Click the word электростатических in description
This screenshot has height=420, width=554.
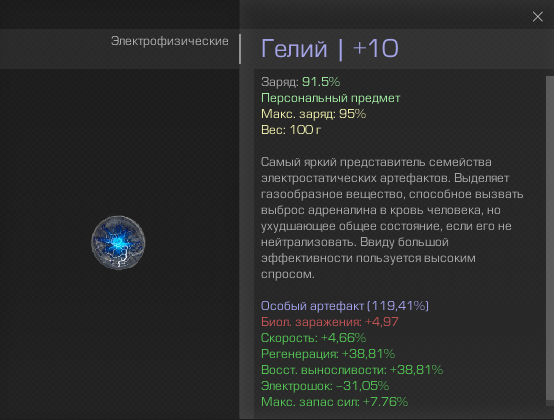point(318,178)
